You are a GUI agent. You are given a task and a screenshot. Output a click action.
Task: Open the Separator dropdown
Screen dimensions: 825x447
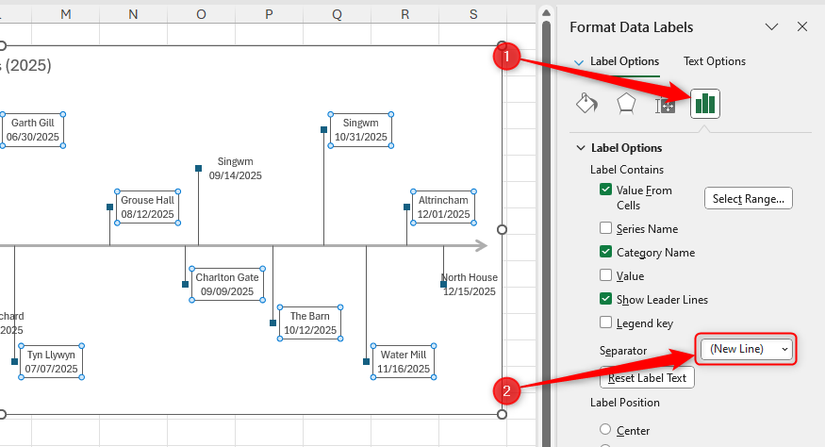click(746, 349)
